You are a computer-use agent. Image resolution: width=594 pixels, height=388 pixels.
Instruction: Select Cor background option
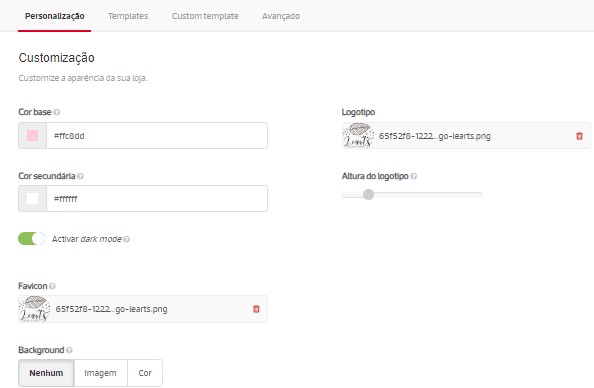point(145,373)
